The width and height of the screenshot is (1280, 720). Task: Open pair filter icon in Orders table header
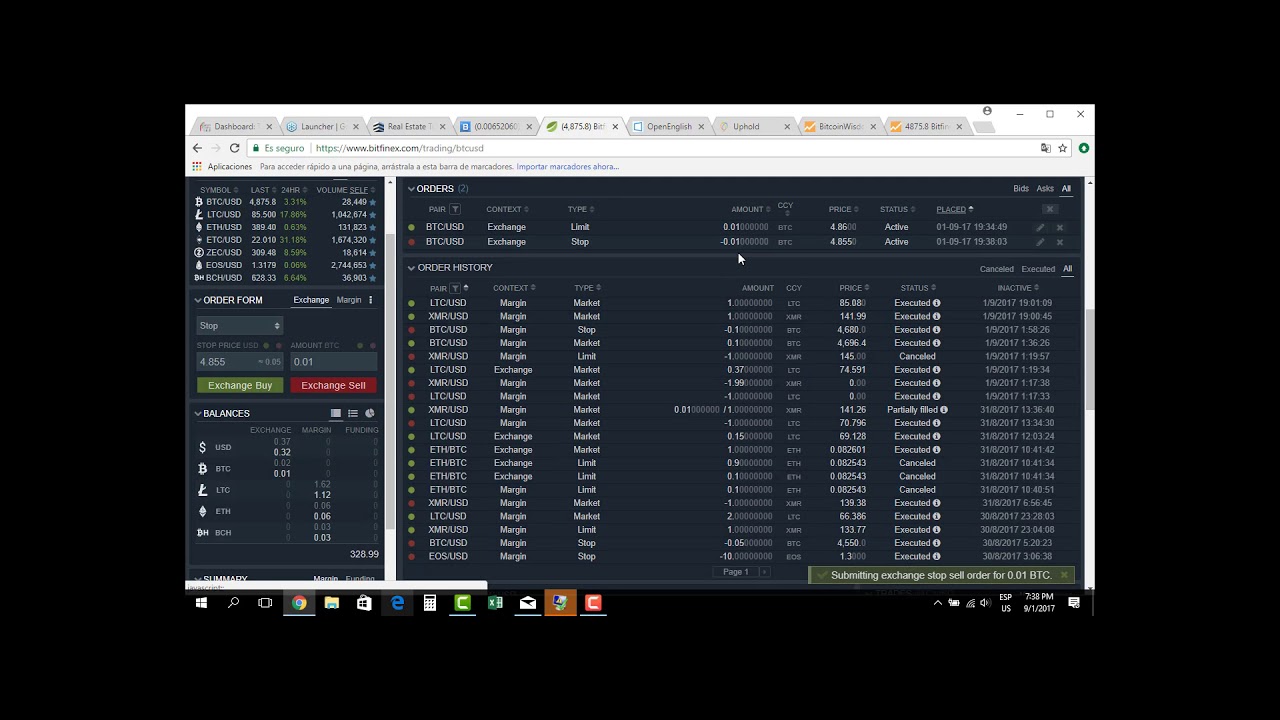click(x=455, y=209)
